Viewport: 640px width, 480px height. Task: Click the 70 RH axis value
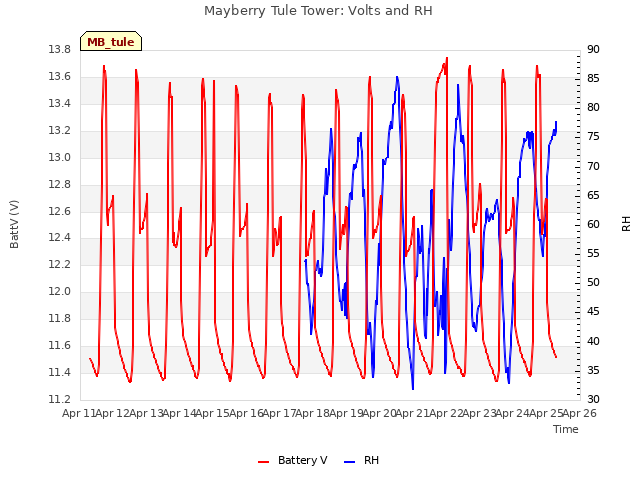pos(593,167)
